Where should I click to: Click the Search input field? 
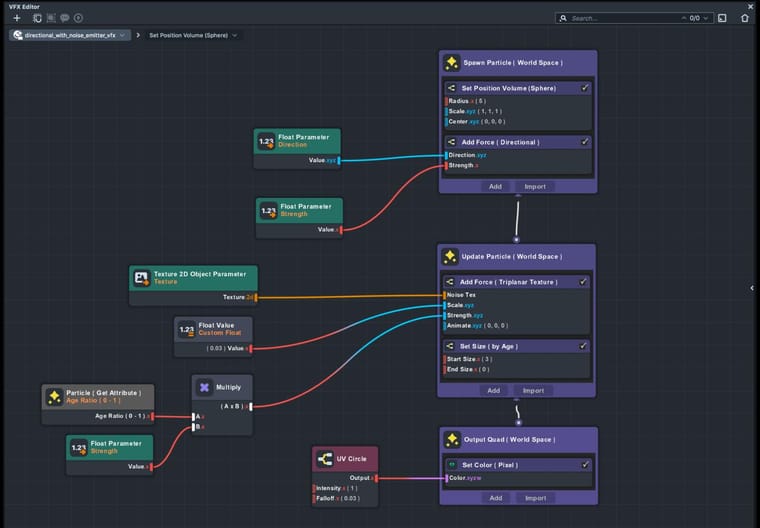623,18
